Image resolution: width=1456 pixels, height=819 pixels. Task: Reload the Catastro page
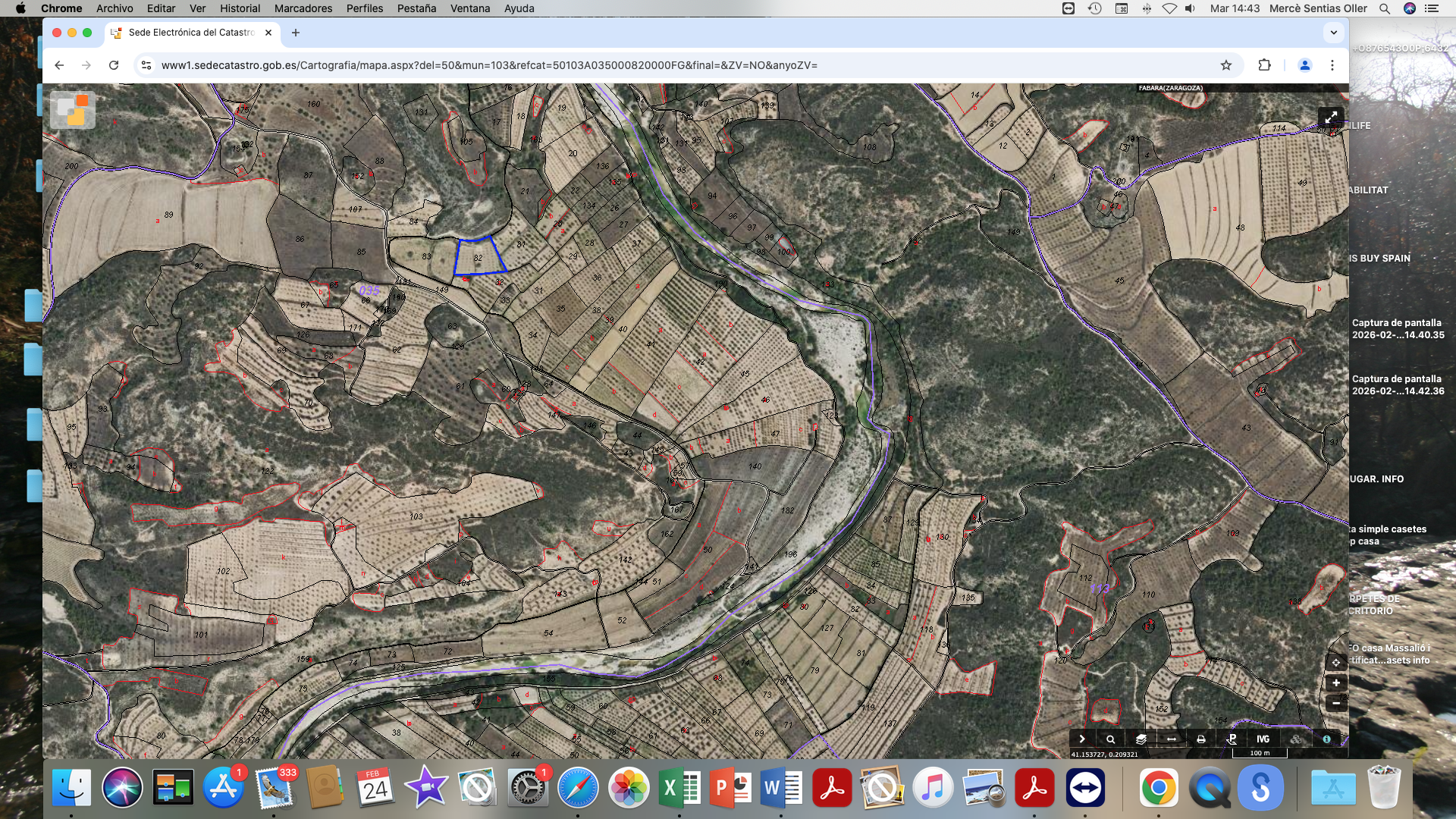point(114,65)
